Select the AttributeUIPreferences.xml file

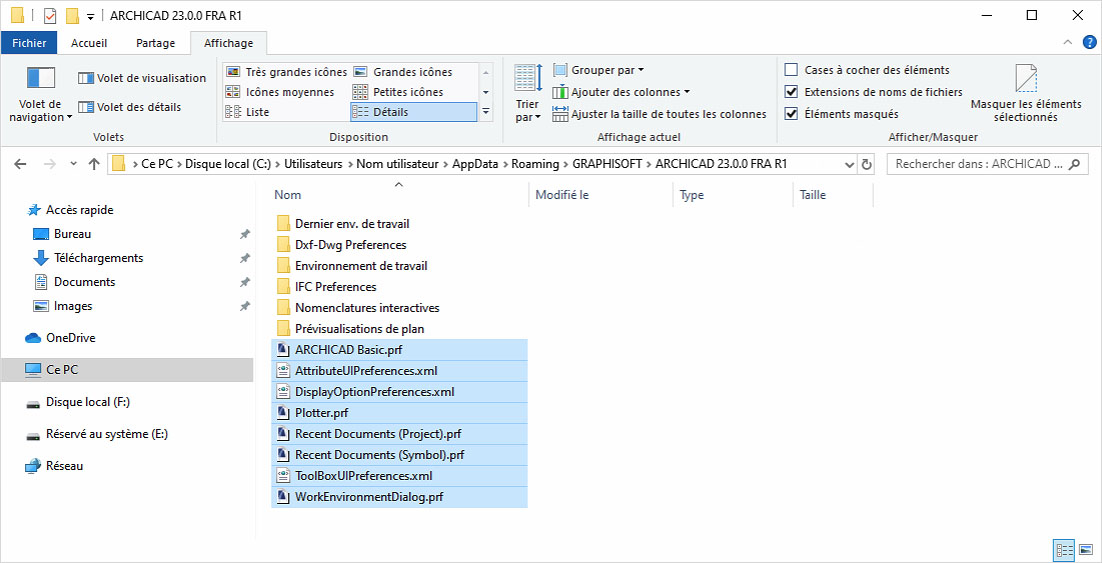tap(399, 370)
